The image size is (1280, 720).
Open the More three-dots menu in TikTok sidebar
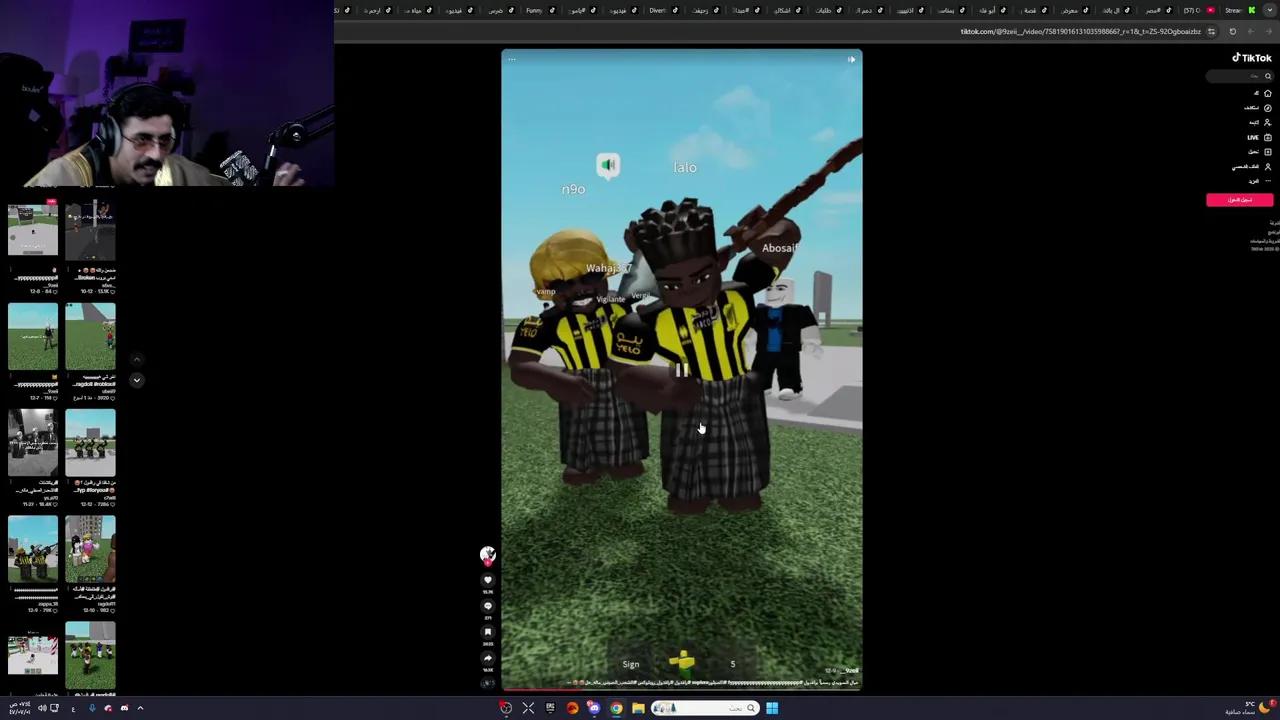(1268, 181)
